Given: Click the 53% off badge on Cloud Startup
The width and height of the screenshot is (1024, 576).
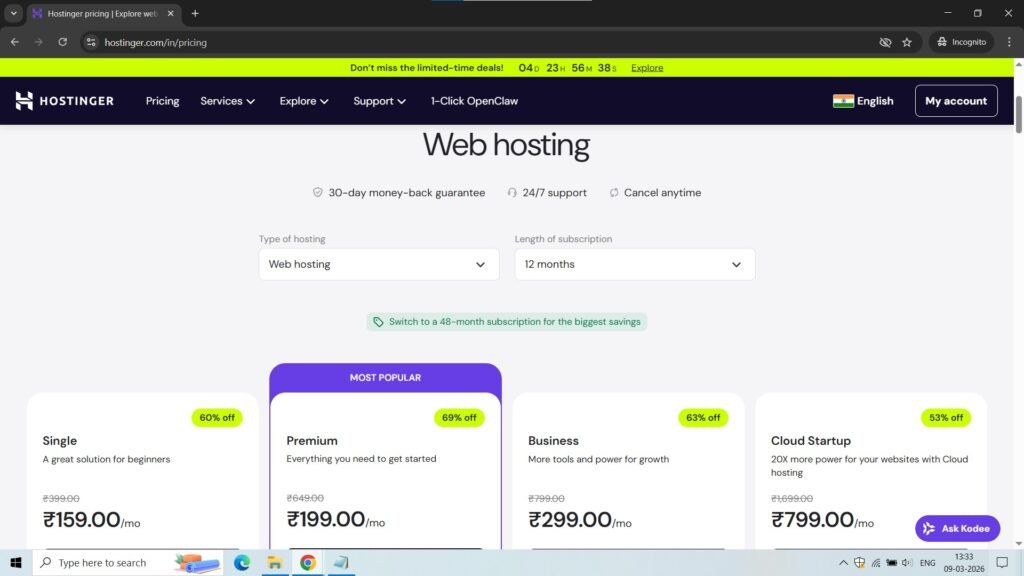Looking at the screenshot, I should [x=946, y=417].
